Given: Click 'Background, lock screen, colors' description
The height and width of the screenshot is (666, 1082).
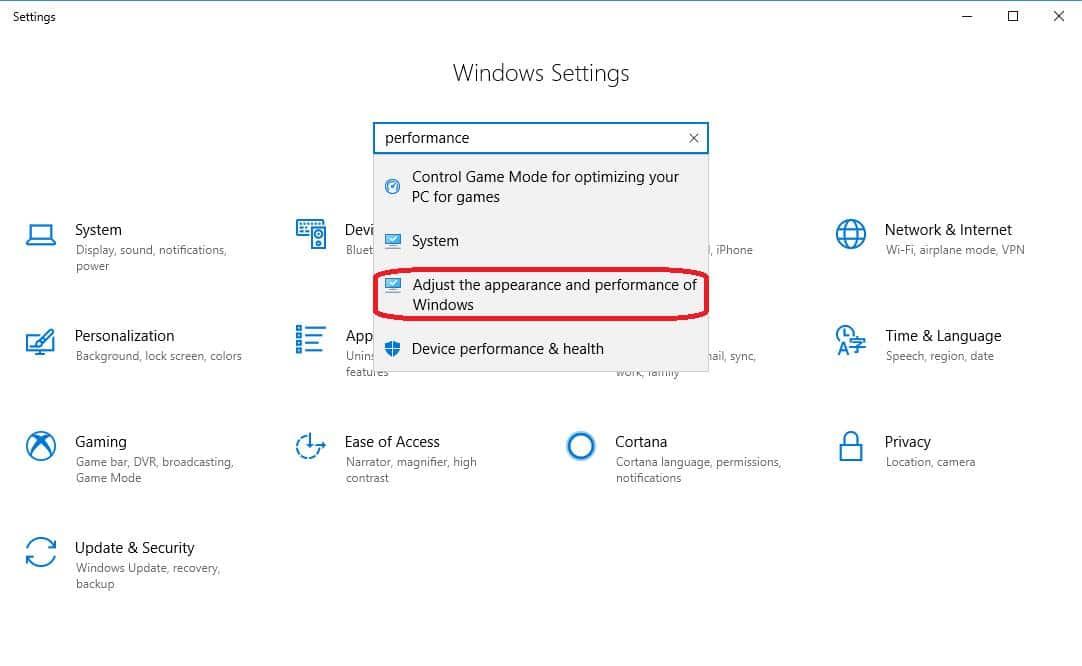Looking at the screenshot, I should tap(159, 356).
